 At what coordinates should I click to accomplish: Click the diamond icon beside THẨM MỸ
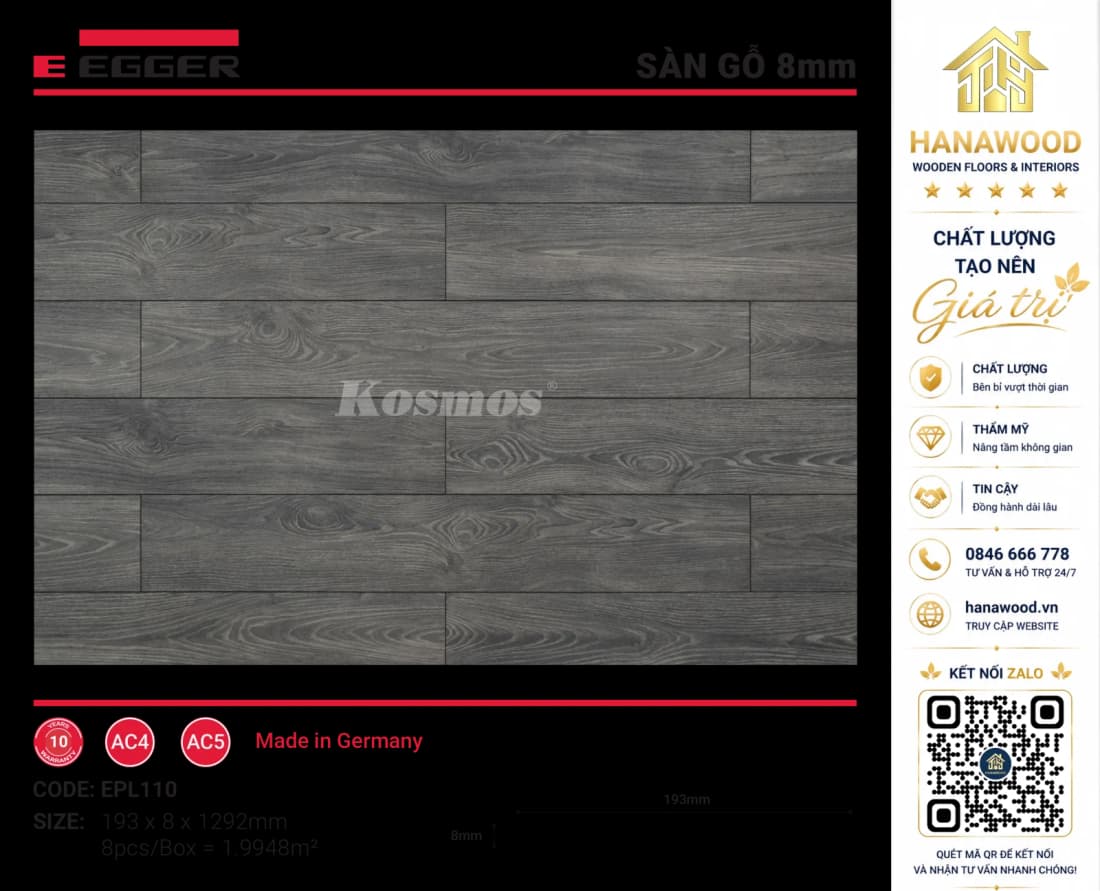pyautogui.click(x=930, y=437)
